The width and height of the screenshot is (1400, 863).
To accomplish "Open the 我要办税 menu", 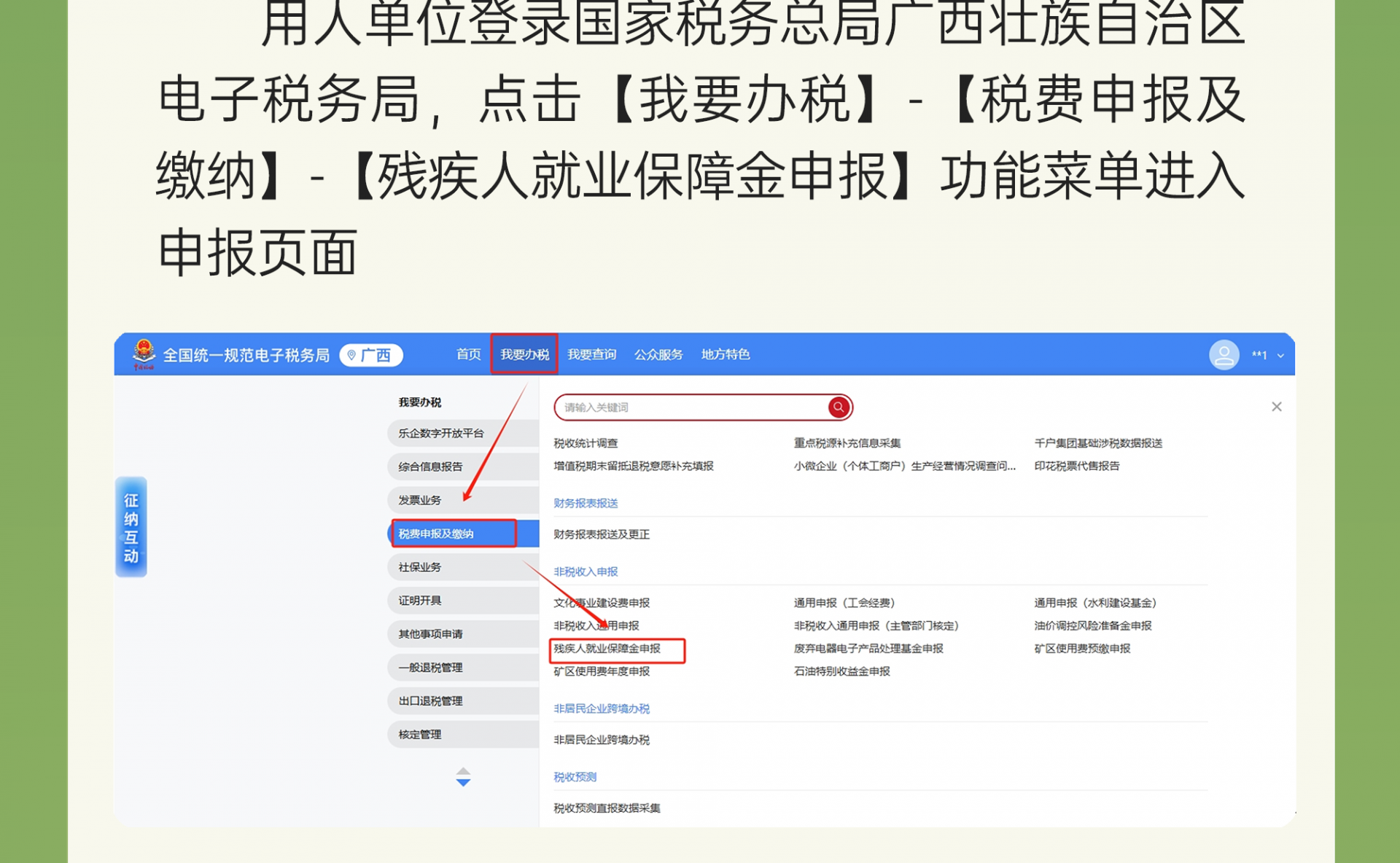I will coord(524,355).
